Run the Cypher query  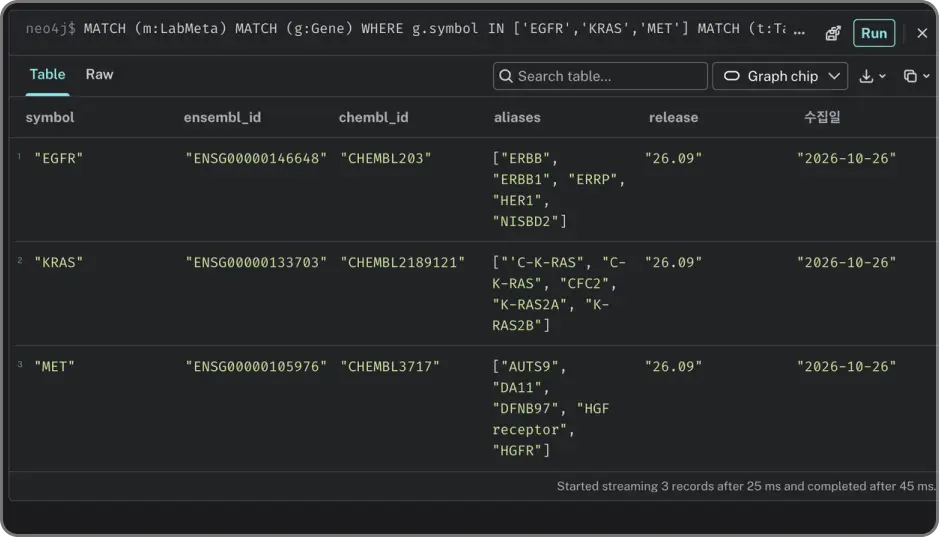click(874, 33)
